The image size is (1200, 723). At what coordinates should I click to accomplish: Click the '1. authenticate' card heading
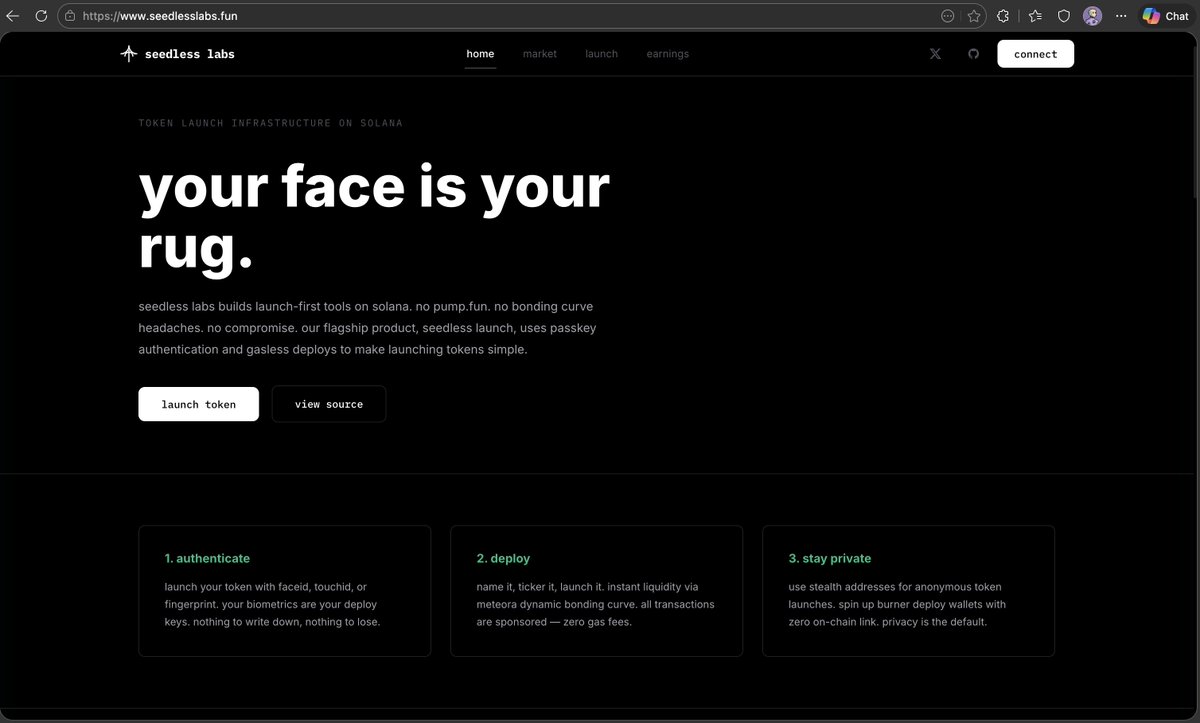tap(207, 558)
